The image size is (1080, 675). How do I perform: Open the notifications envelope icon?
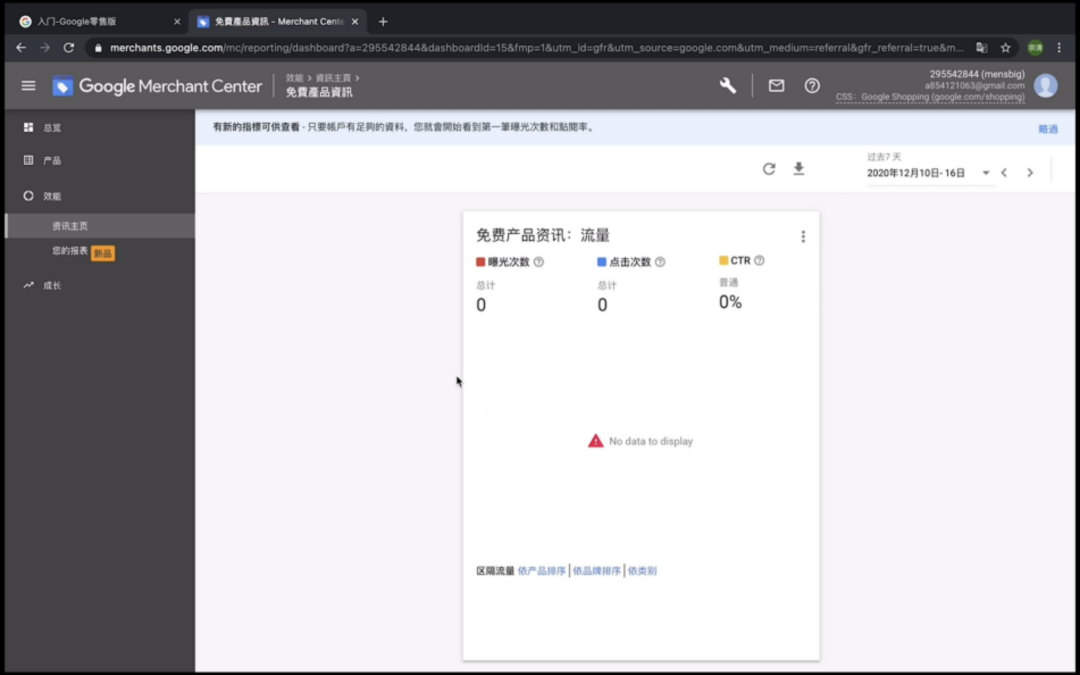click(x=776, y=86)
